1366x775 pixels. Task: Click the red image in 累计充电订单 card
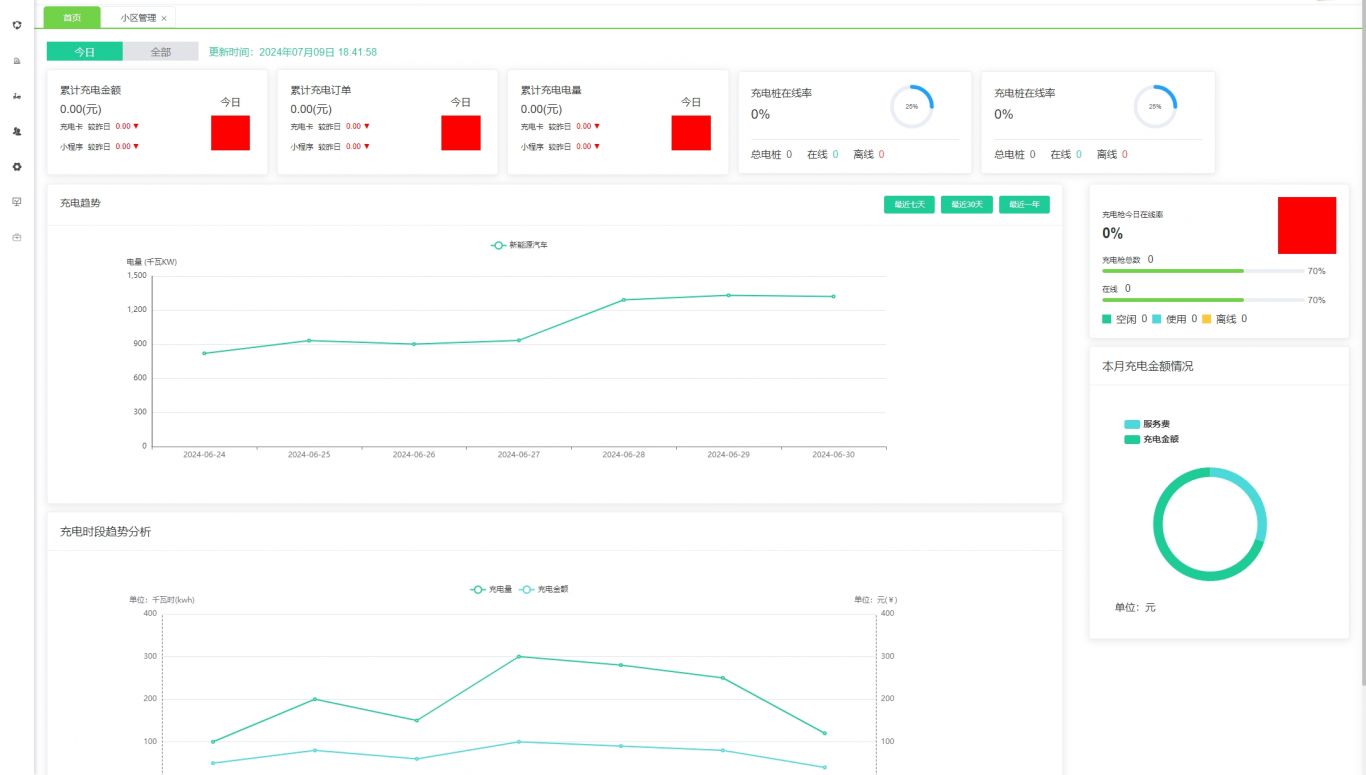point(461,133)
